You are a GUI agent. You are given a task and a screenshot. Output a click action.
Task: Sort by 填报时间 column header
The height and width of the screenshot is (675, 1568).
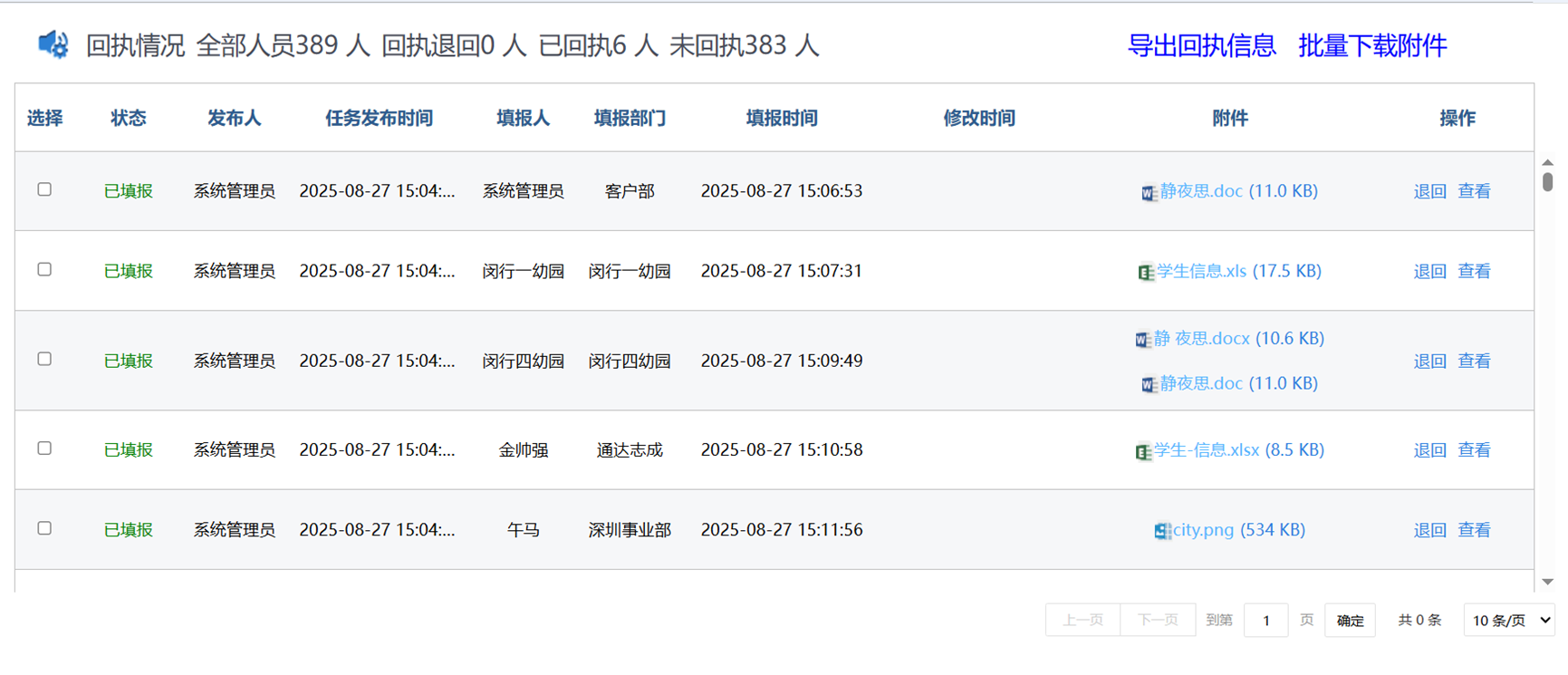(781, 118)
